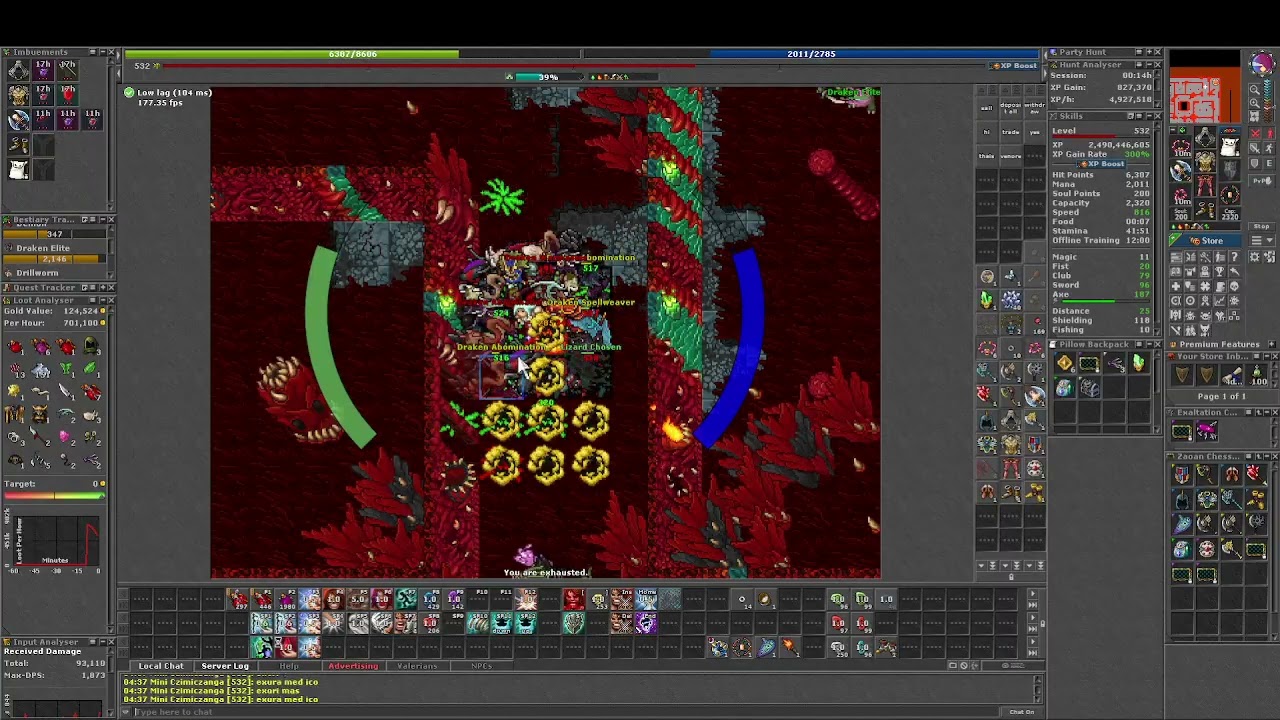Open chat channel dropdown arrow beside input
The image size is (1280, 720).
126,712
